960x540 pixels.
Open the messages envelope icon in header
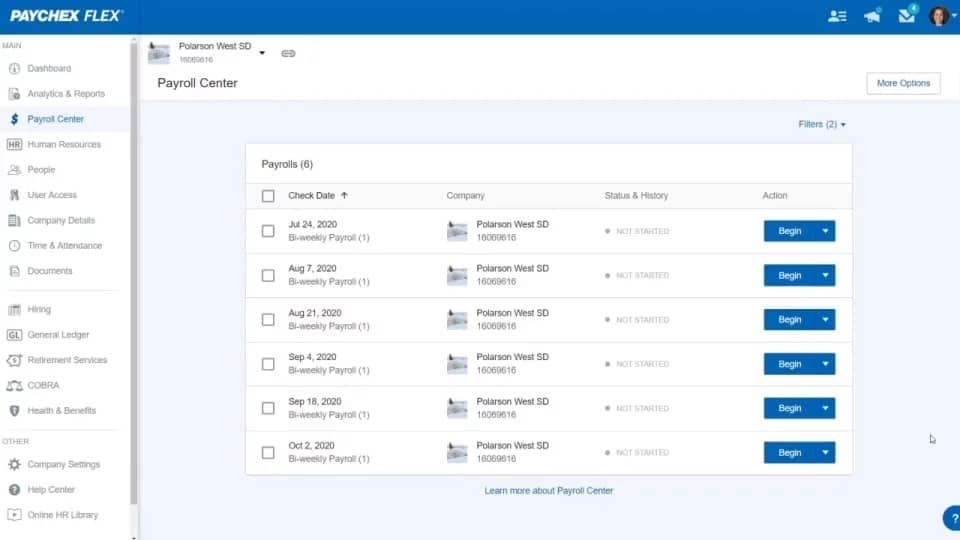pyautogui.click(x=906, y=16)
